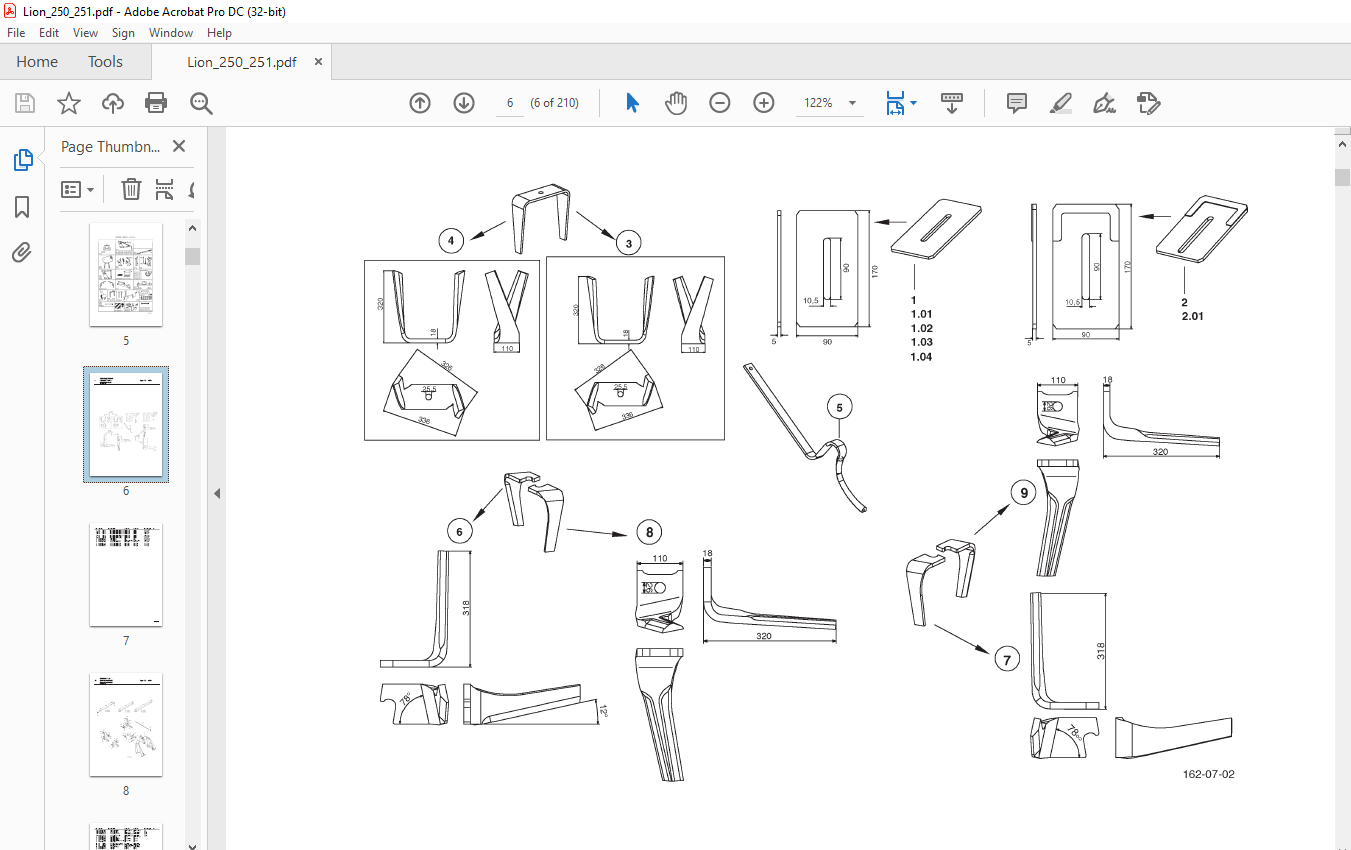Add bookmark star icon in toolbar

68,103
